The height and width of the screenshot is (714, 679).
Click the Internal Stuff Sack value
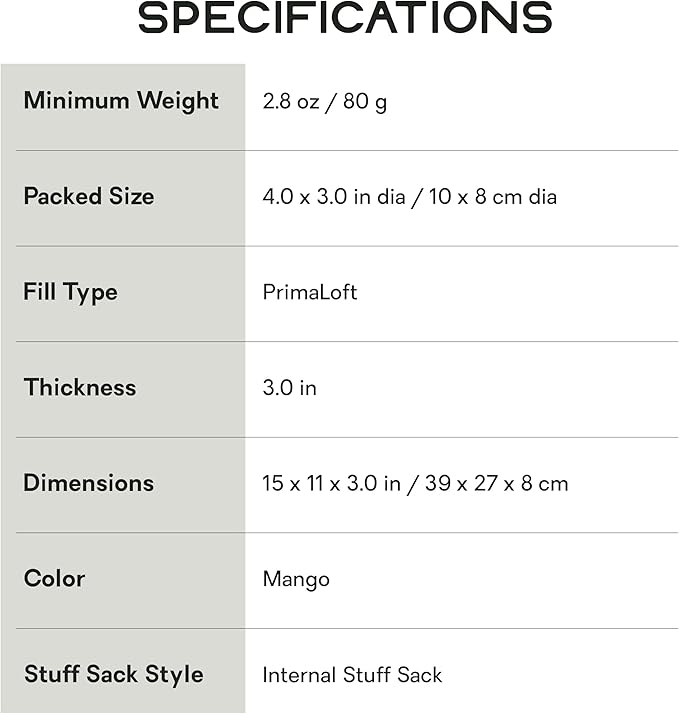[x=352, y=675]
